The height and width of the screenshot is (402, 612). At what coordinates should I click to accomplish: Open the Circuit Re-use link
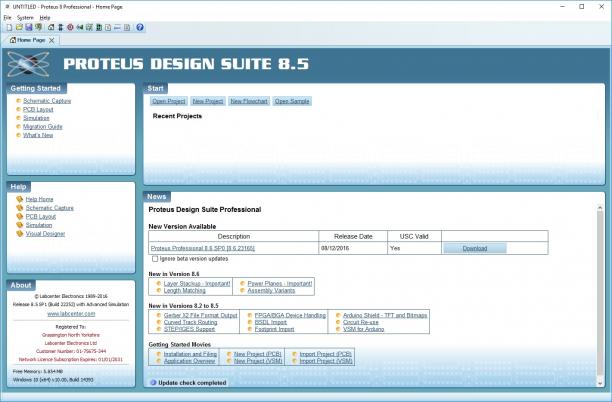tap(361, 322)
